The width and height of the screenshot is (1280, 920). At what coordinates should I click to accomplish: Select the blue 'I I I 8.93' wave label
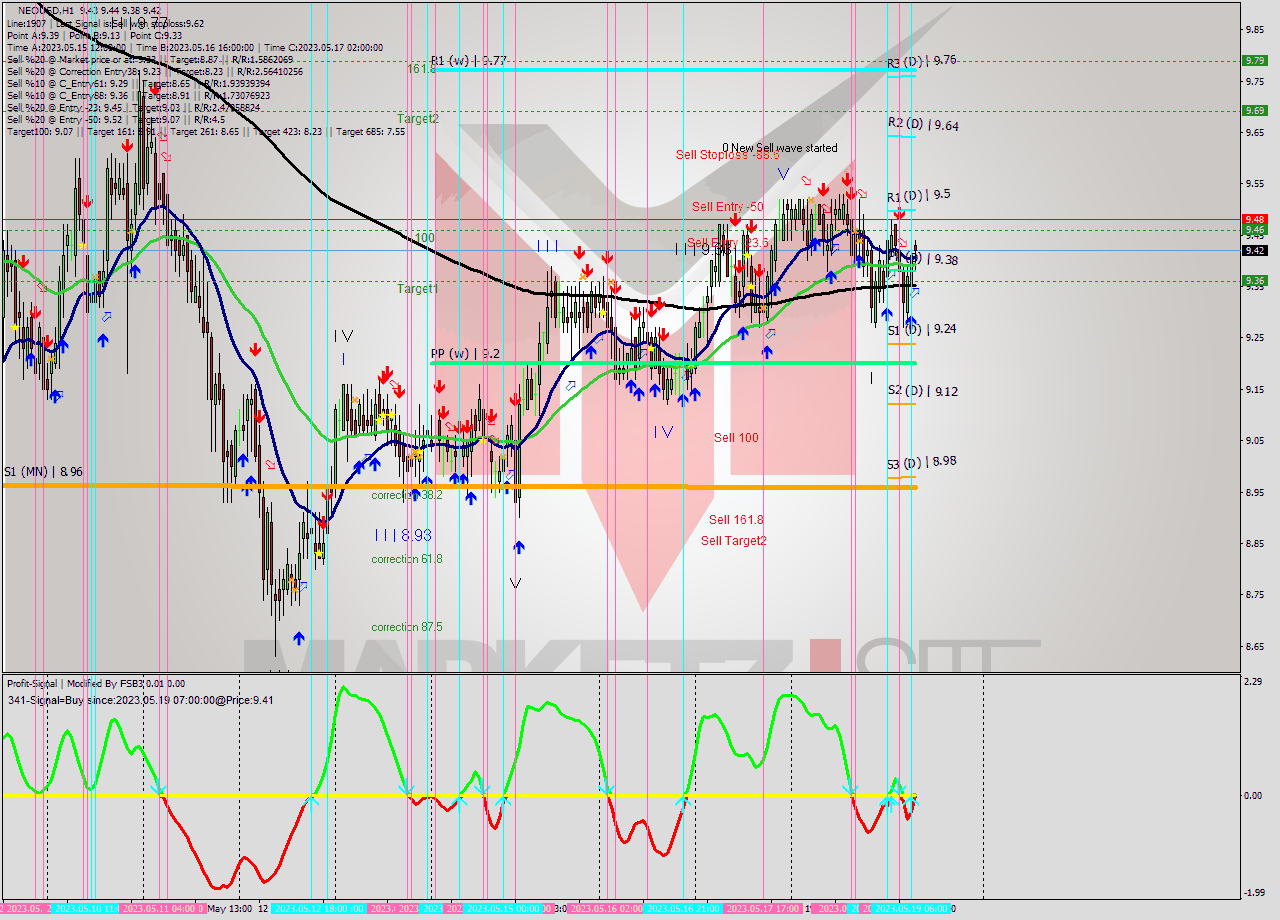tap(403, 535)
